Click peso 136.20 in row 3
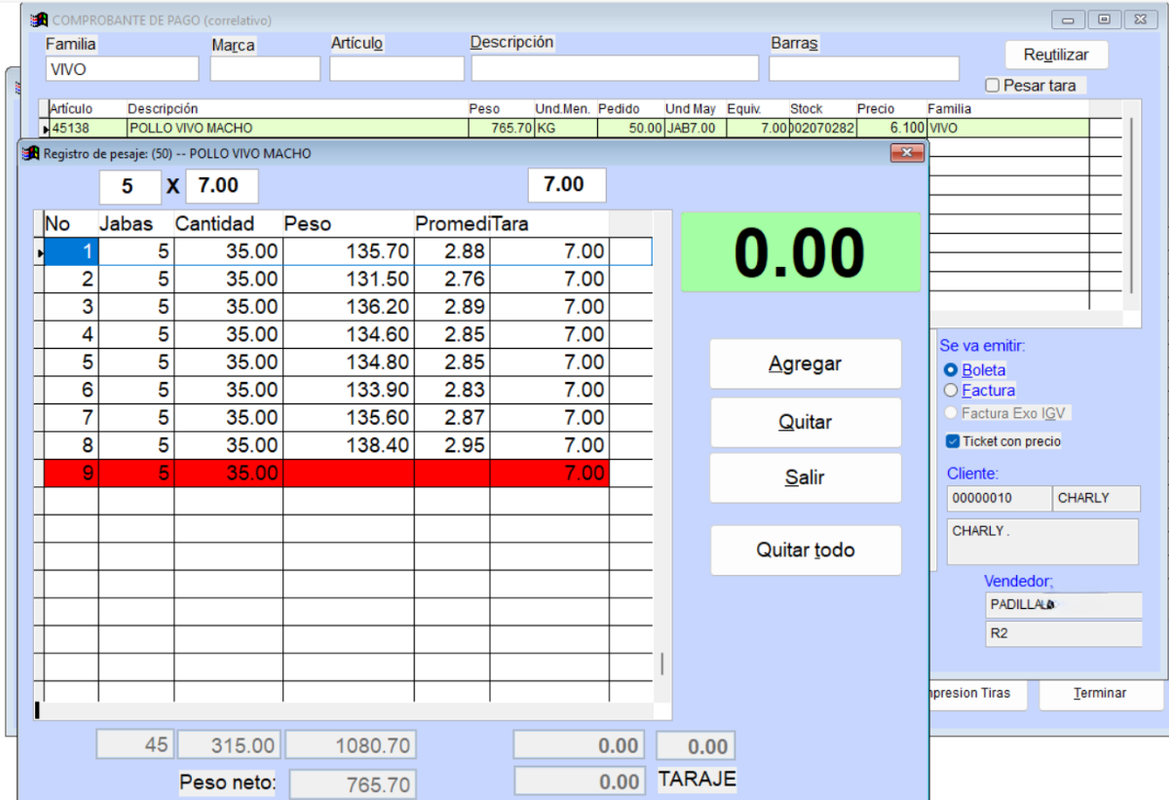The image size is (1169, 800). pos(348,306)
